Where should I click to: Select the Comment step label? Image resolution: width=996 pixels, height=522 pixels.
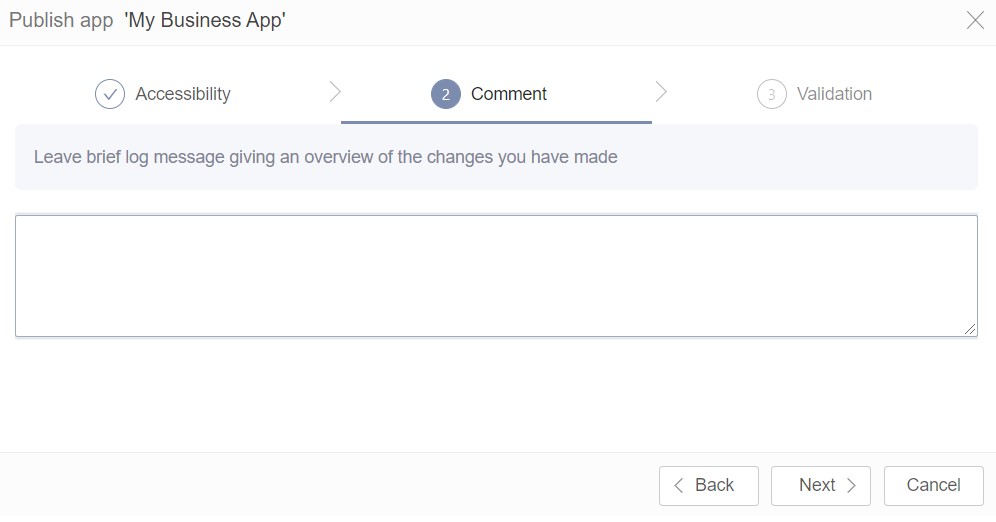coord(509,94)
